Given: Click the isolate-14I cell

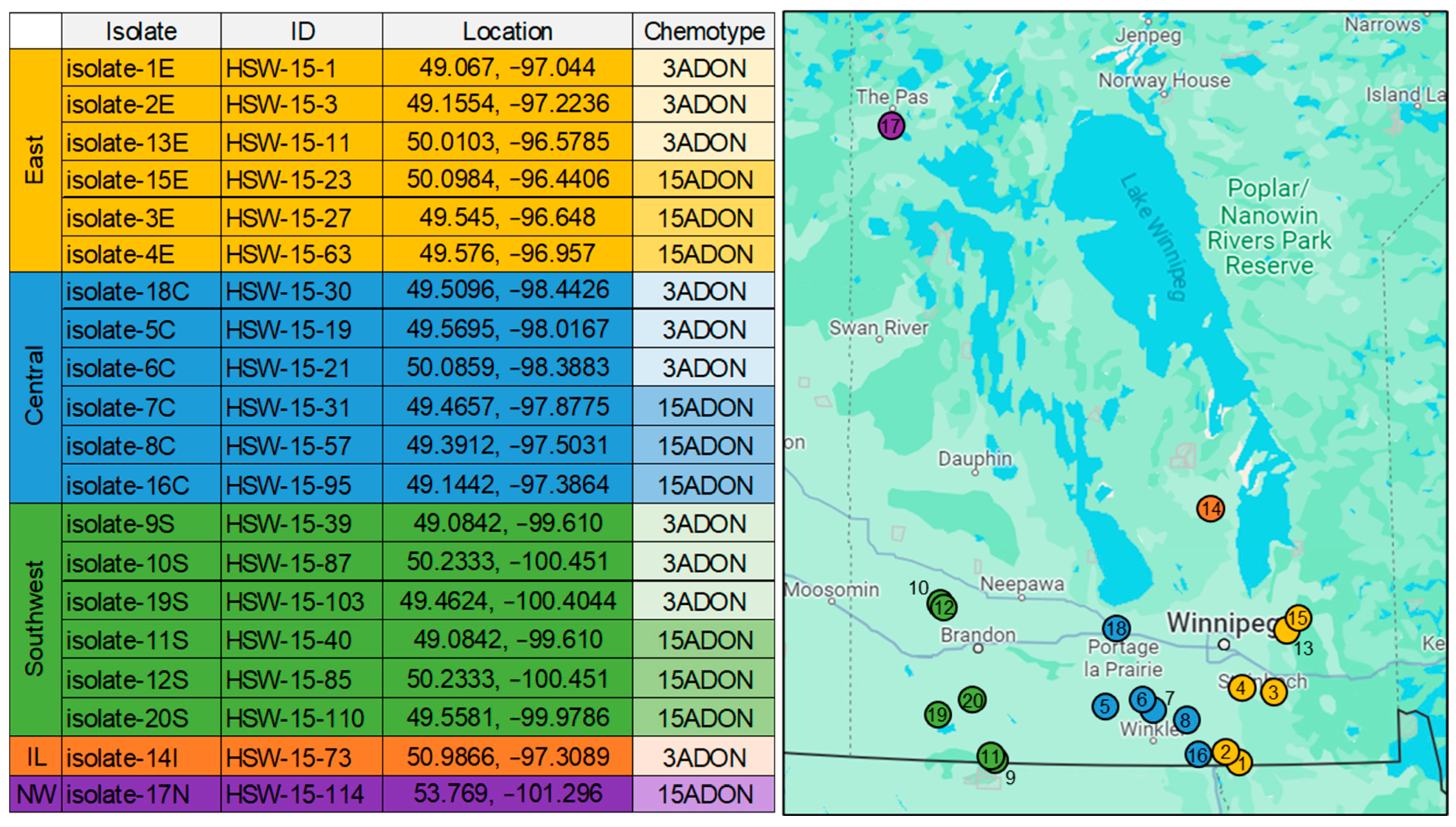Looking at the screenshot, I should point(141,756).
